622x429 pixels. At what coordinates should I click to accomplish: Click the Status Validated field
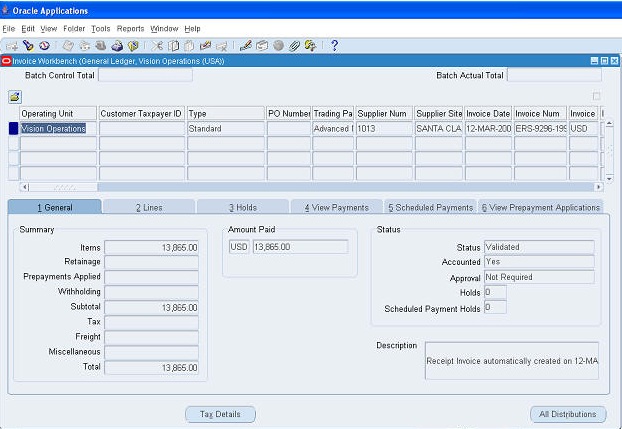pos(539,247)
